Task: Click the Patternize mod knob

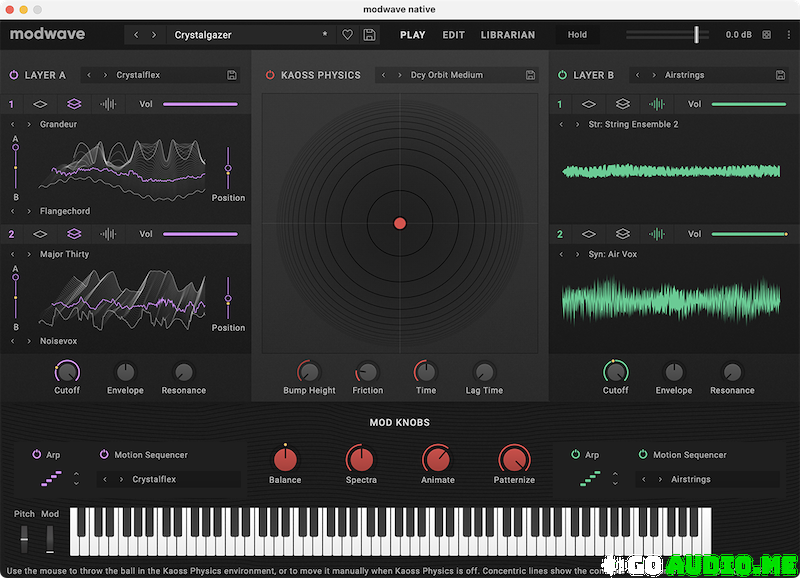Action: tap(514, 459)
